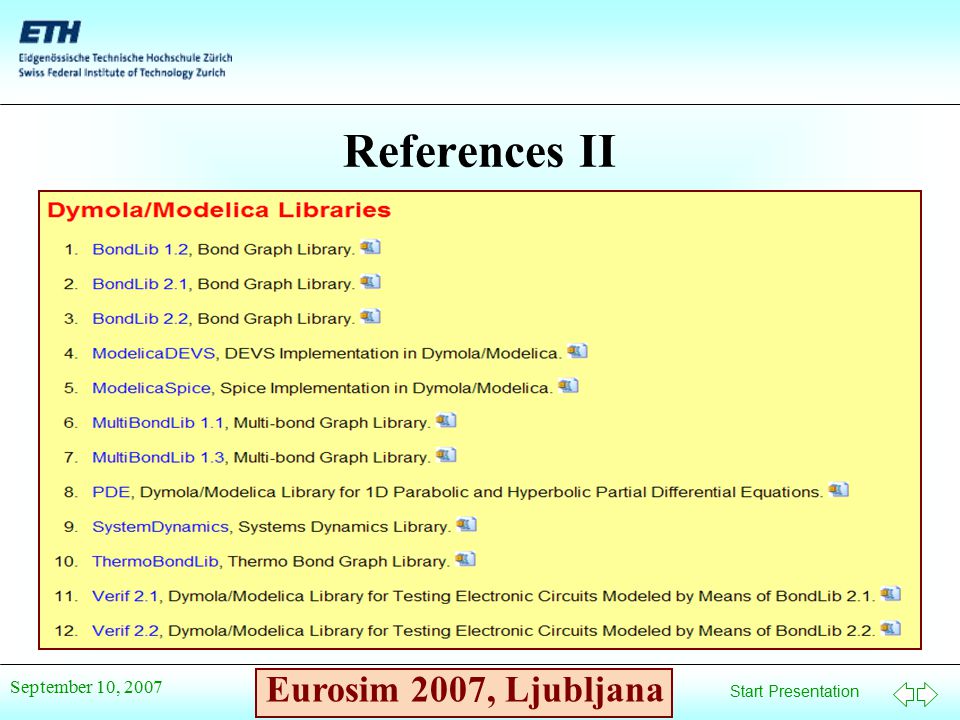Open the BondLib 1.2 link
This screenshot has width=960, height=720.
(x=140, y=250)
